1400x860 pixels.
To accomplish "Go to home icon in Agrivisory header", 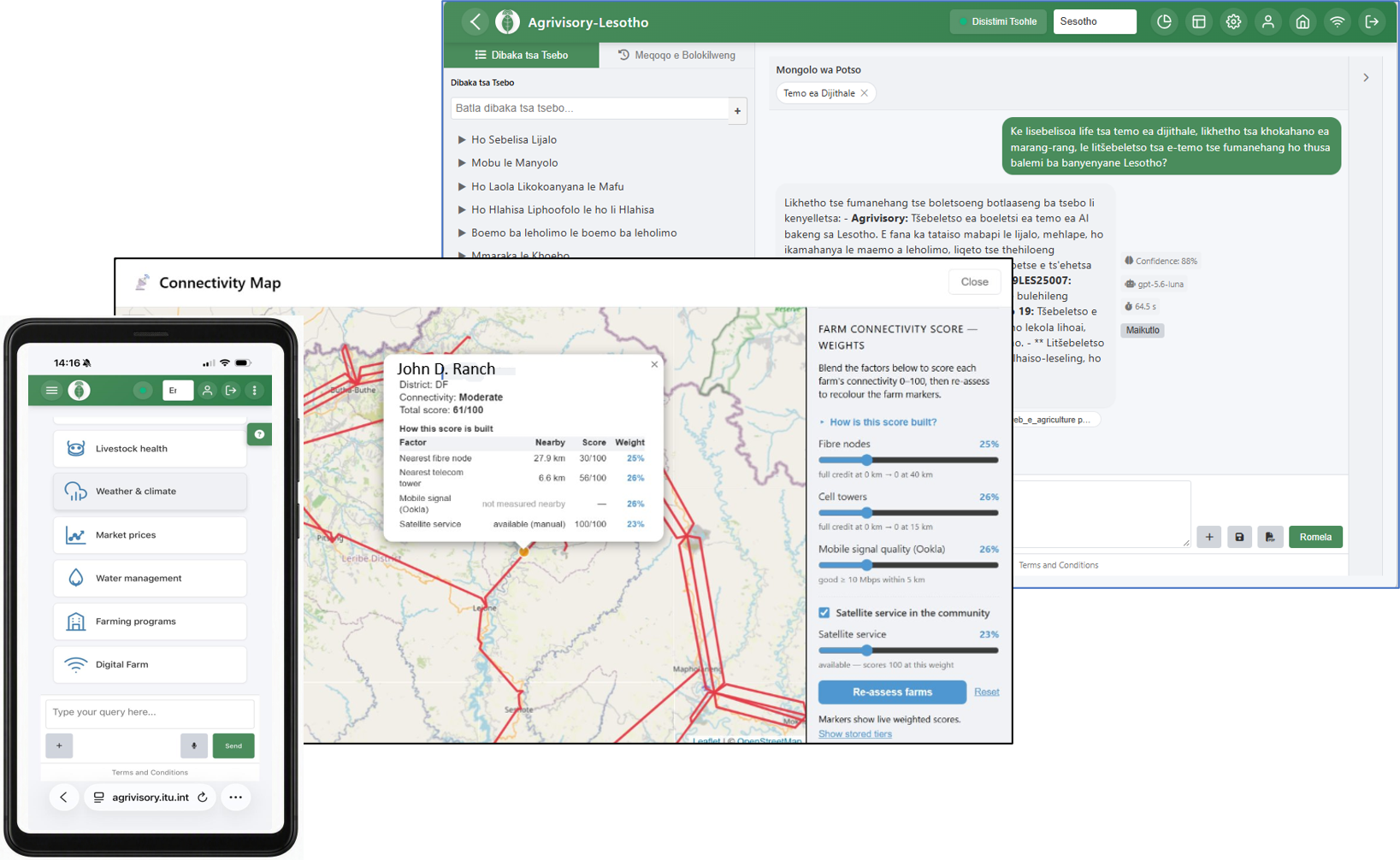I will (x=1303, y=22).
